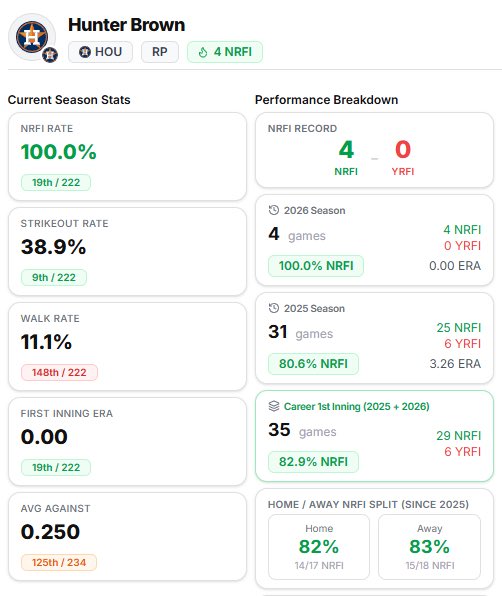Click the large Astros team logo avatar

[x=32, y=37]
